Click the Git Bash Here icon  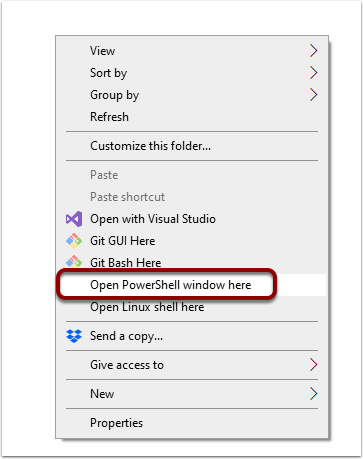pos(74,262)
